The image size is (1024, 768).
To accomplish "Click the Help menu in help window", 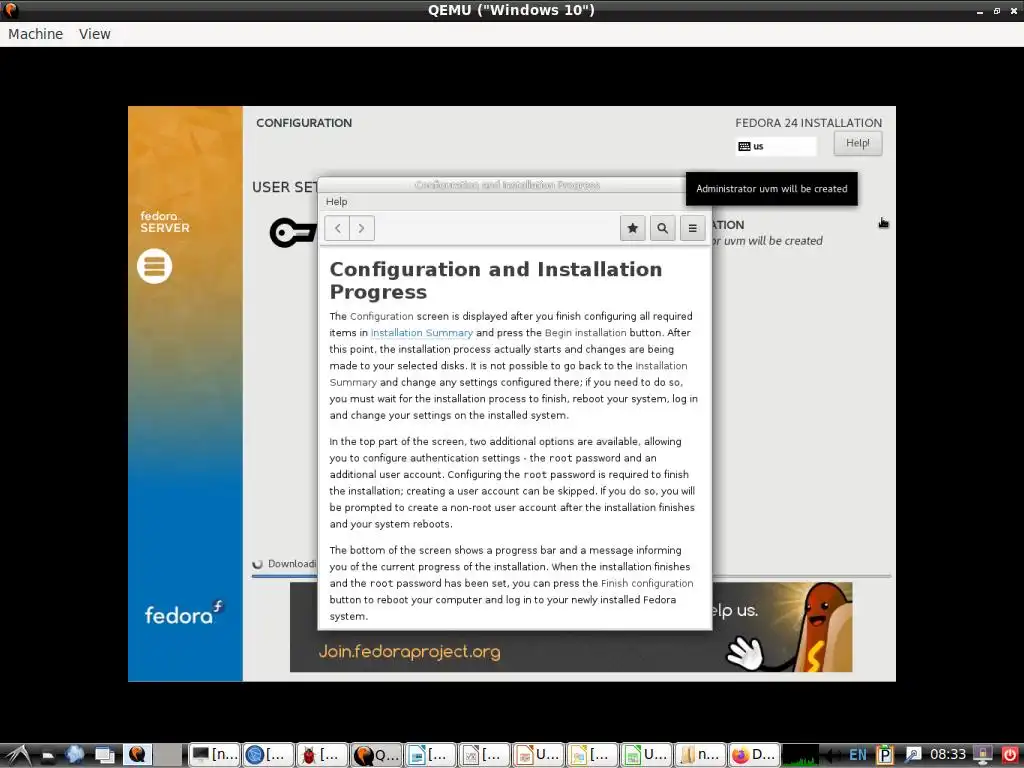I will (x=336, y=202).
